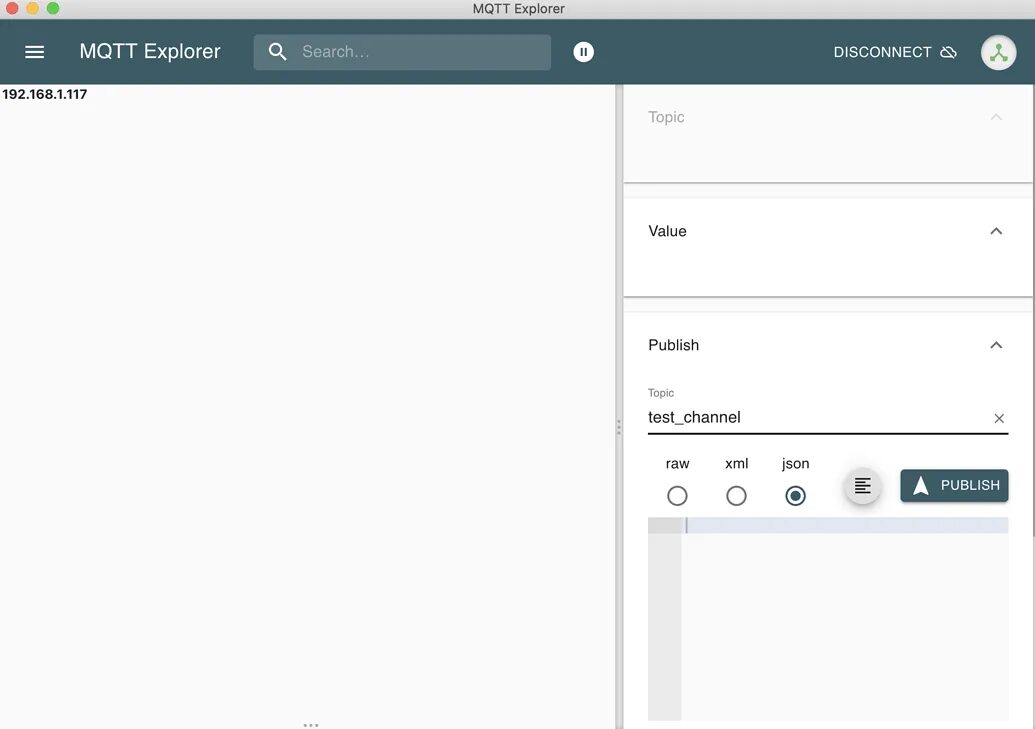1035x729 pixels.
Task: Collapse the Publish panel
Action: tap(996, 345)
